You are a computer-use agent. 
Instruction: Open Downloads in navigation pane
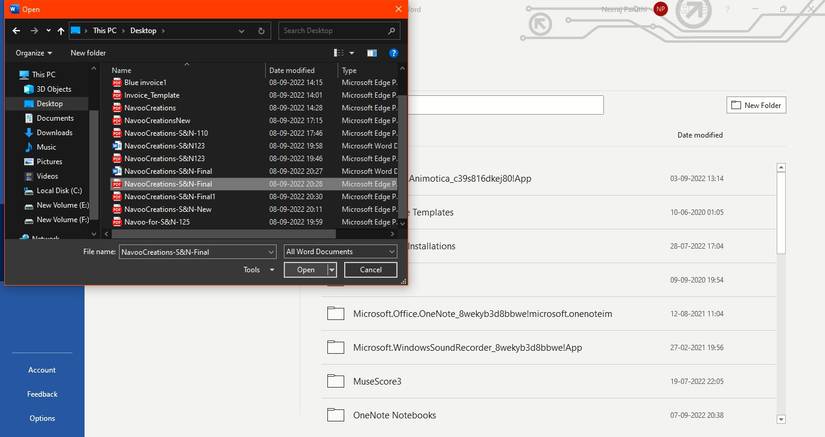(48, 133)
